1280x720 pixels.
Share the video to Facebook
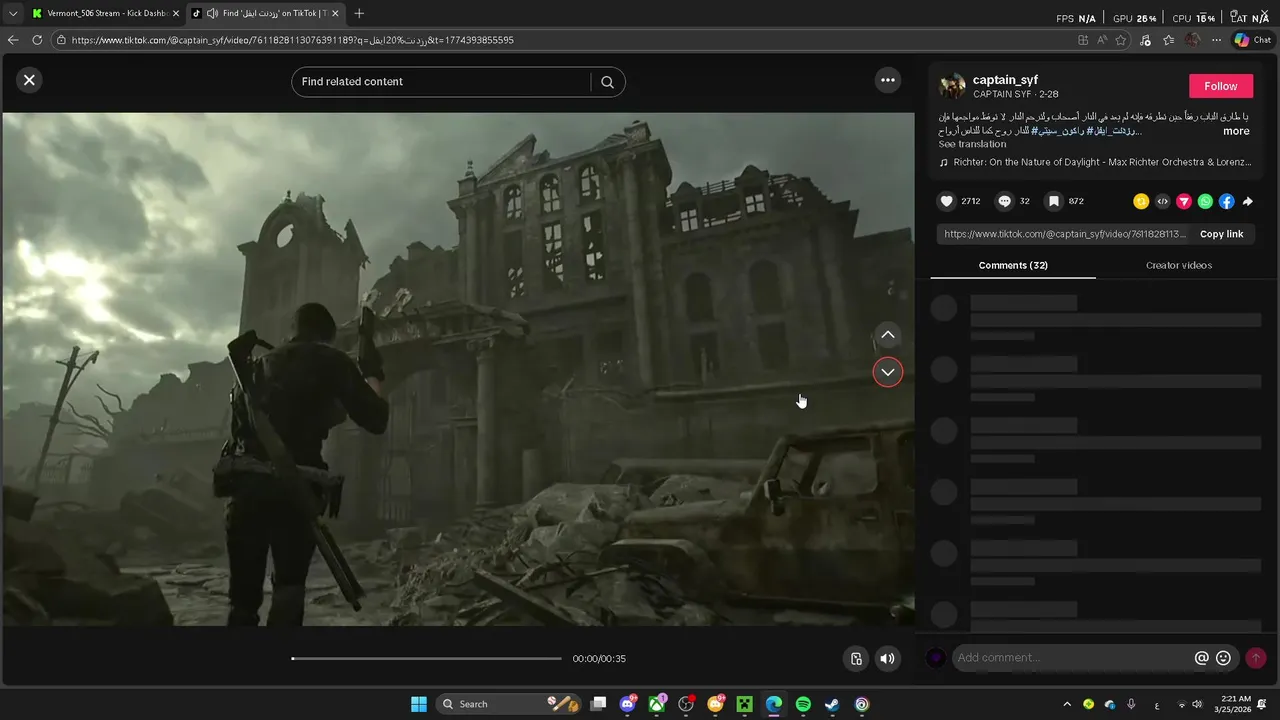[1227, 201]
